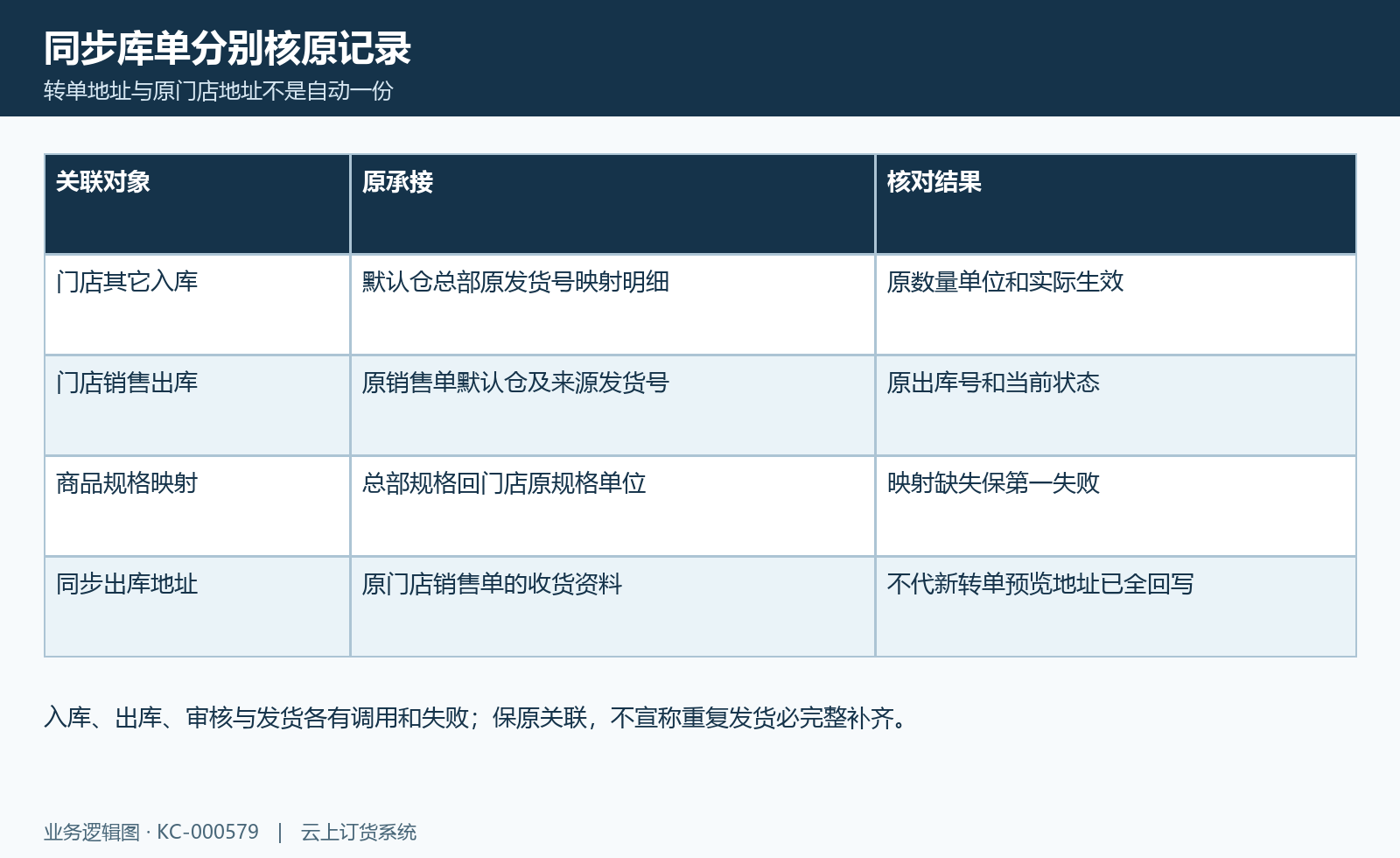Select the cell 原出库号和当前状态

tap(1116, 405)
